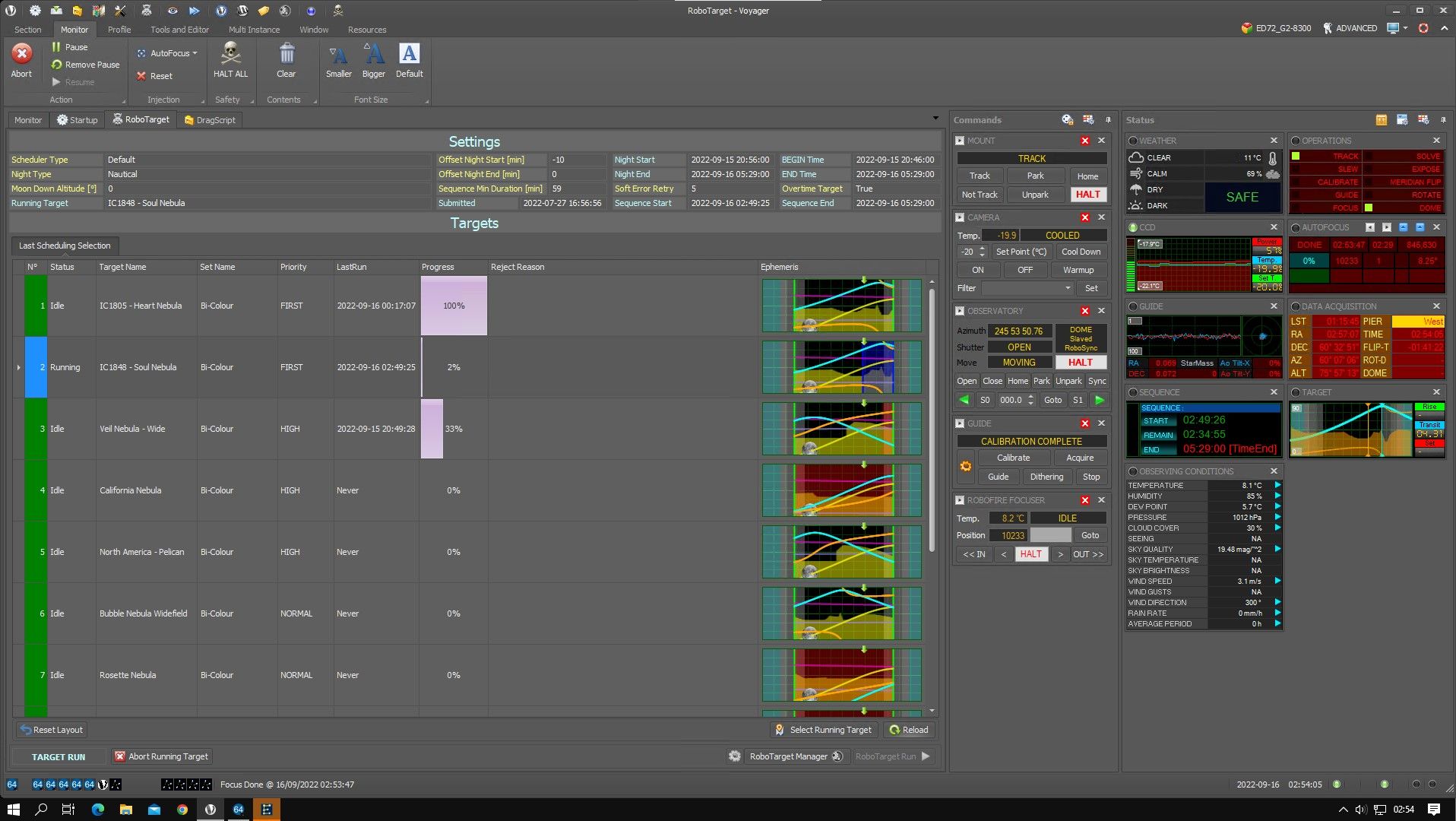This screenshot has height=821, width=1456.
Task: Toggle the Data Acquisition panel indicator
Action: click(x=1296, y=306)
